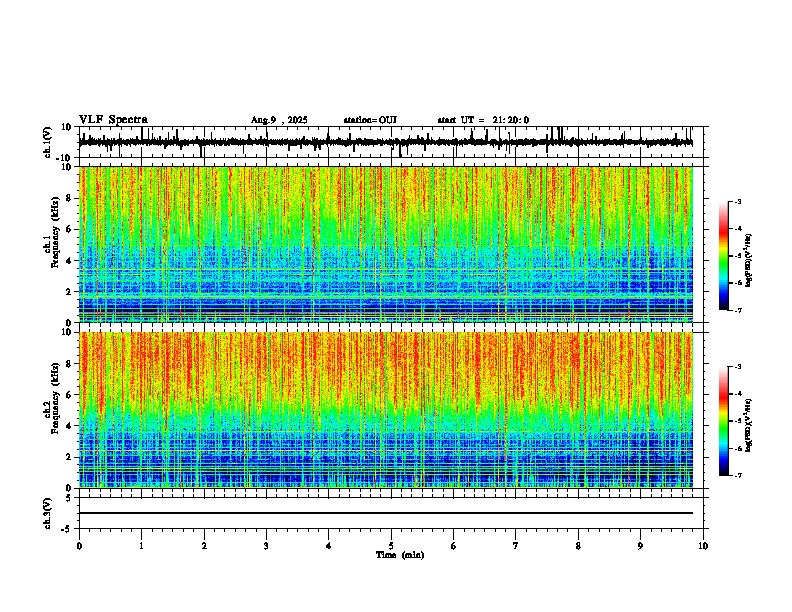The height and width of the screenshot is (612, 792).
Task: Click the ch.1 voltage waveform trace
Action: pos(385,142)
